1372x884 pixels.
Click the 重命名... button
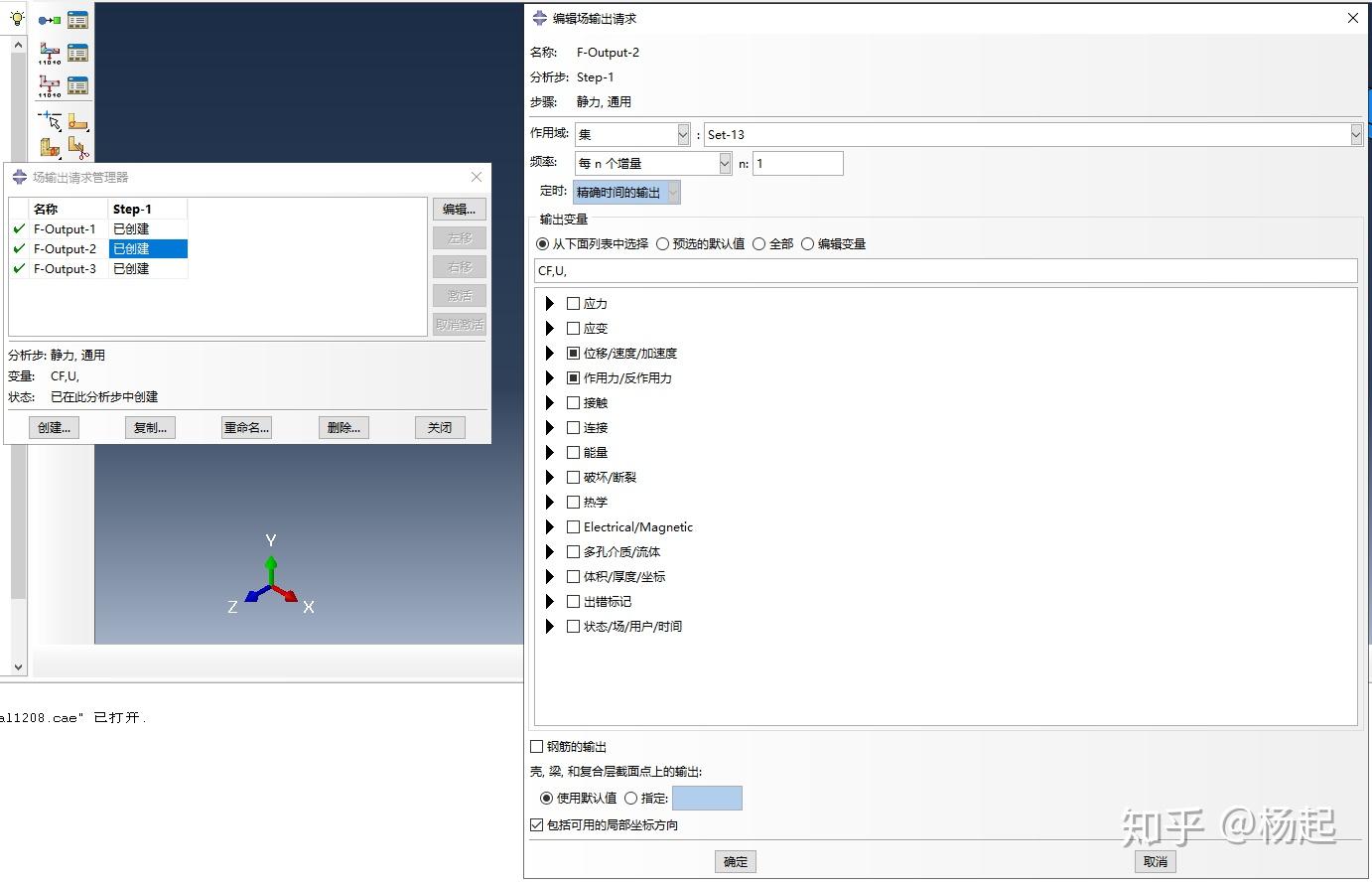[x=246, y=427]
